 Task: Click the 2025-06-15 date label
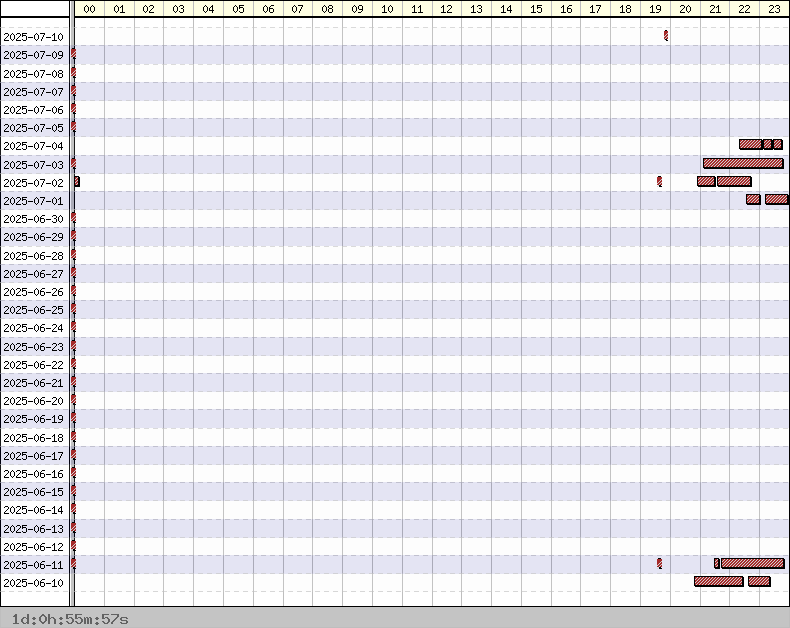click(x=33, y=492)
